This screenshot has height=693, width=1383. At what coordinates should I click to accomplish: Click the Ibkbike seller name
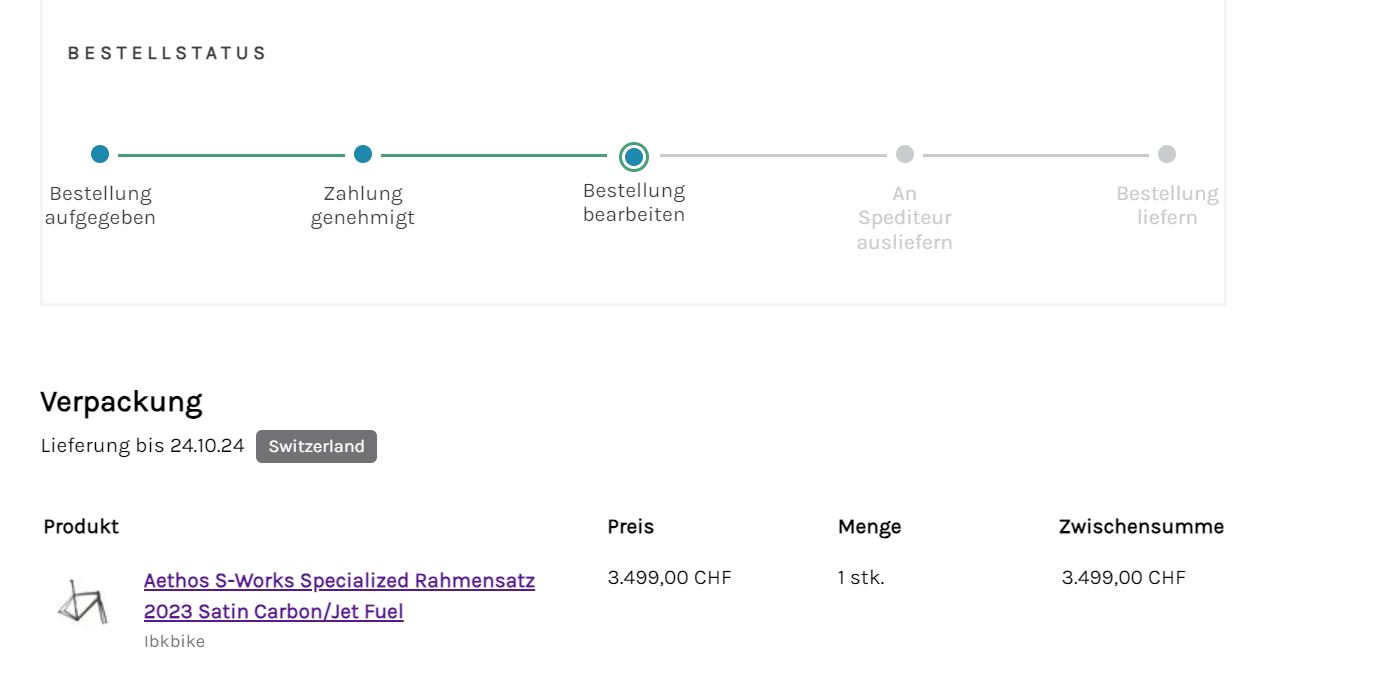(x=174, y=642)
